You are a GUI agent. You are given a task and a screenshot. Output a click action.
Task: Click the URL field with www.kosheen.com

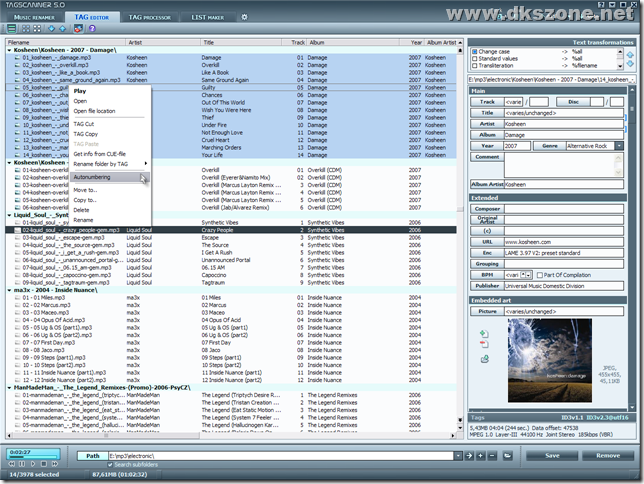click(x=564, y=242)
